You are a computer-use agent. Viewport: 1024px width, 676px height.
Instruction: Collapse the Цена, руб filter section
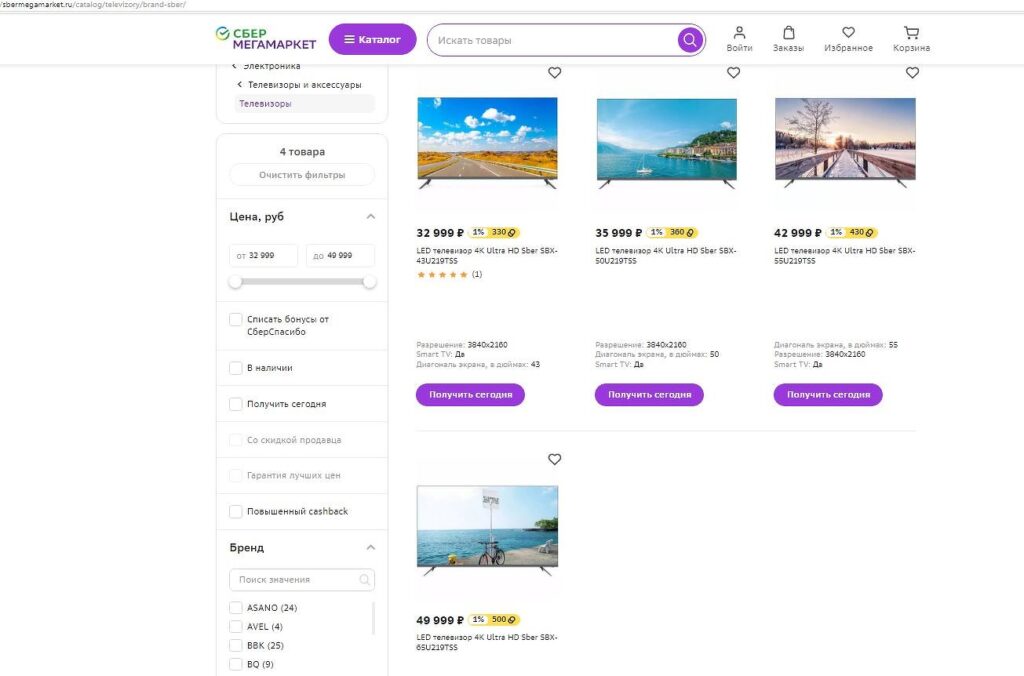point(371,216)
